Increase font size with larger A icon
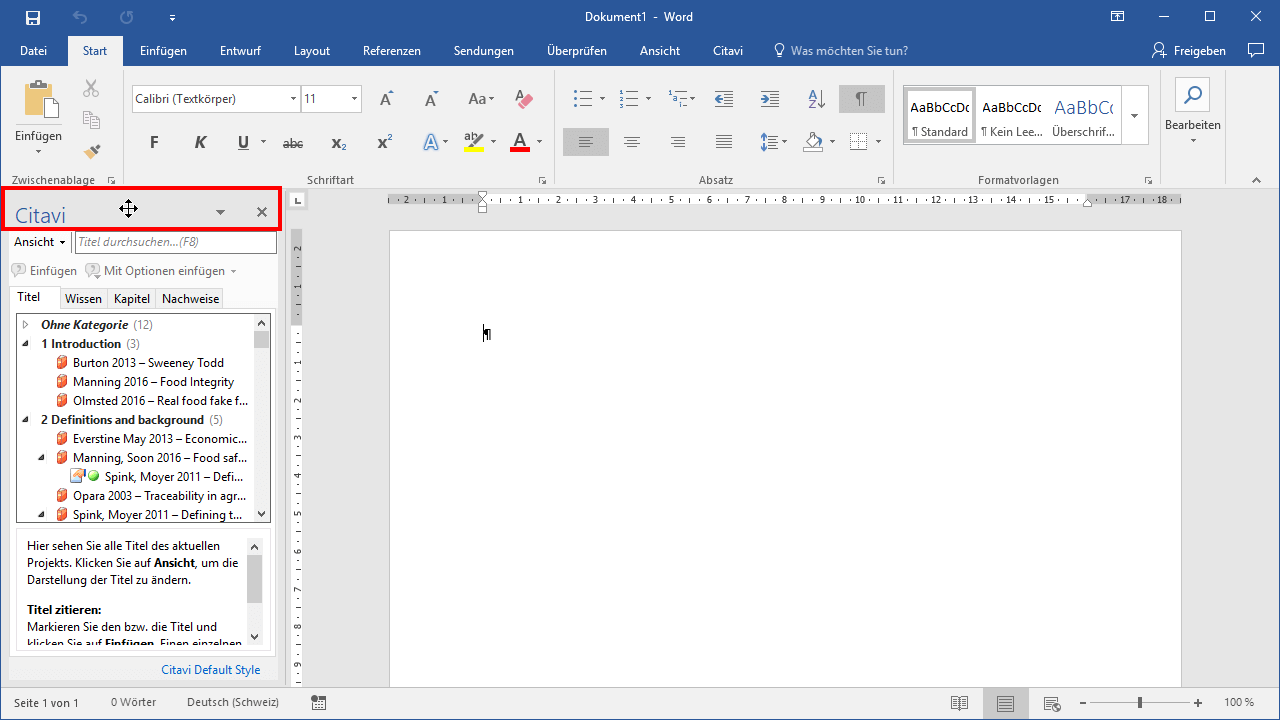The width and height of the screenshot is (1280, 720). (x=386, y=99)
